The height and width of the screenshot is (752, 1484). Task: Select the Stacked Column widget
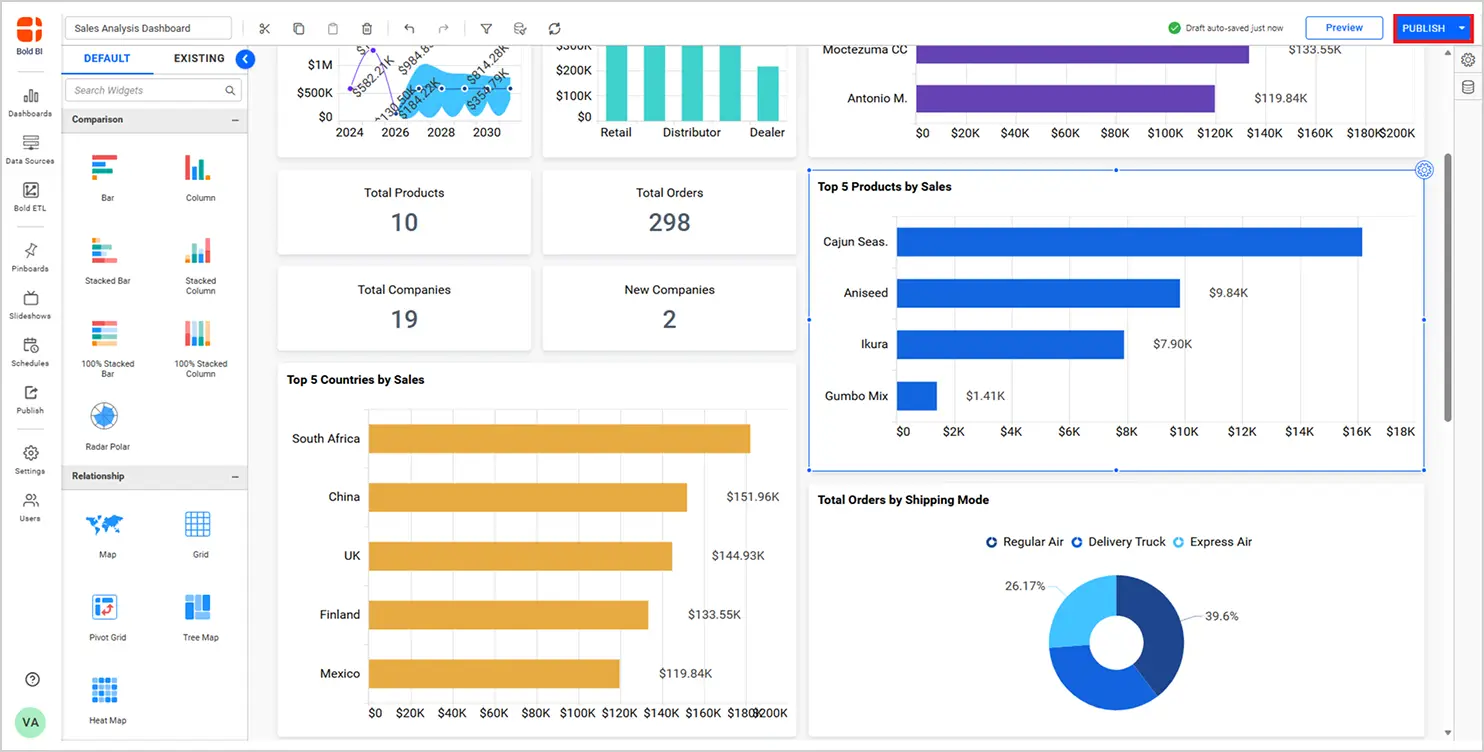(200, 265)
